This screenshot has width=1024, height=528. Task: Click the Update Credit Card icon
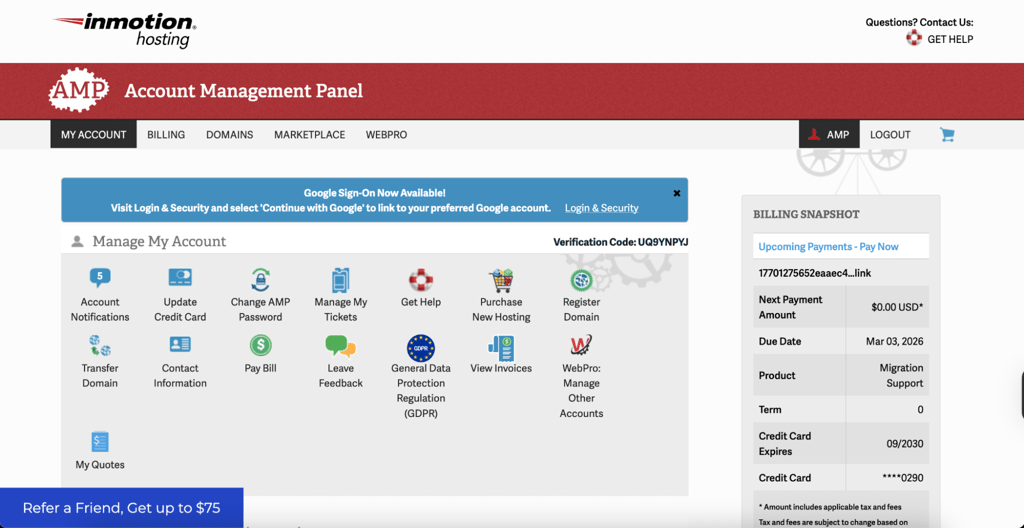(x=180, y=278)
